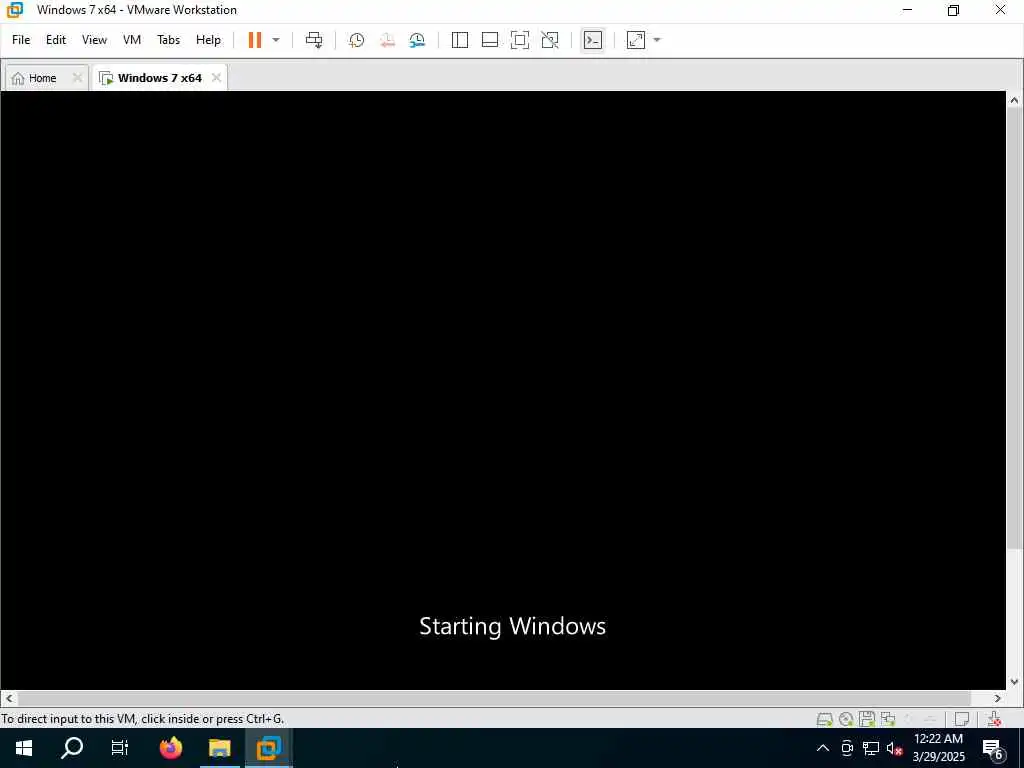Click the hard disk device status icon
Screen dimensions: 1024x768
click(x=825, y=719)
